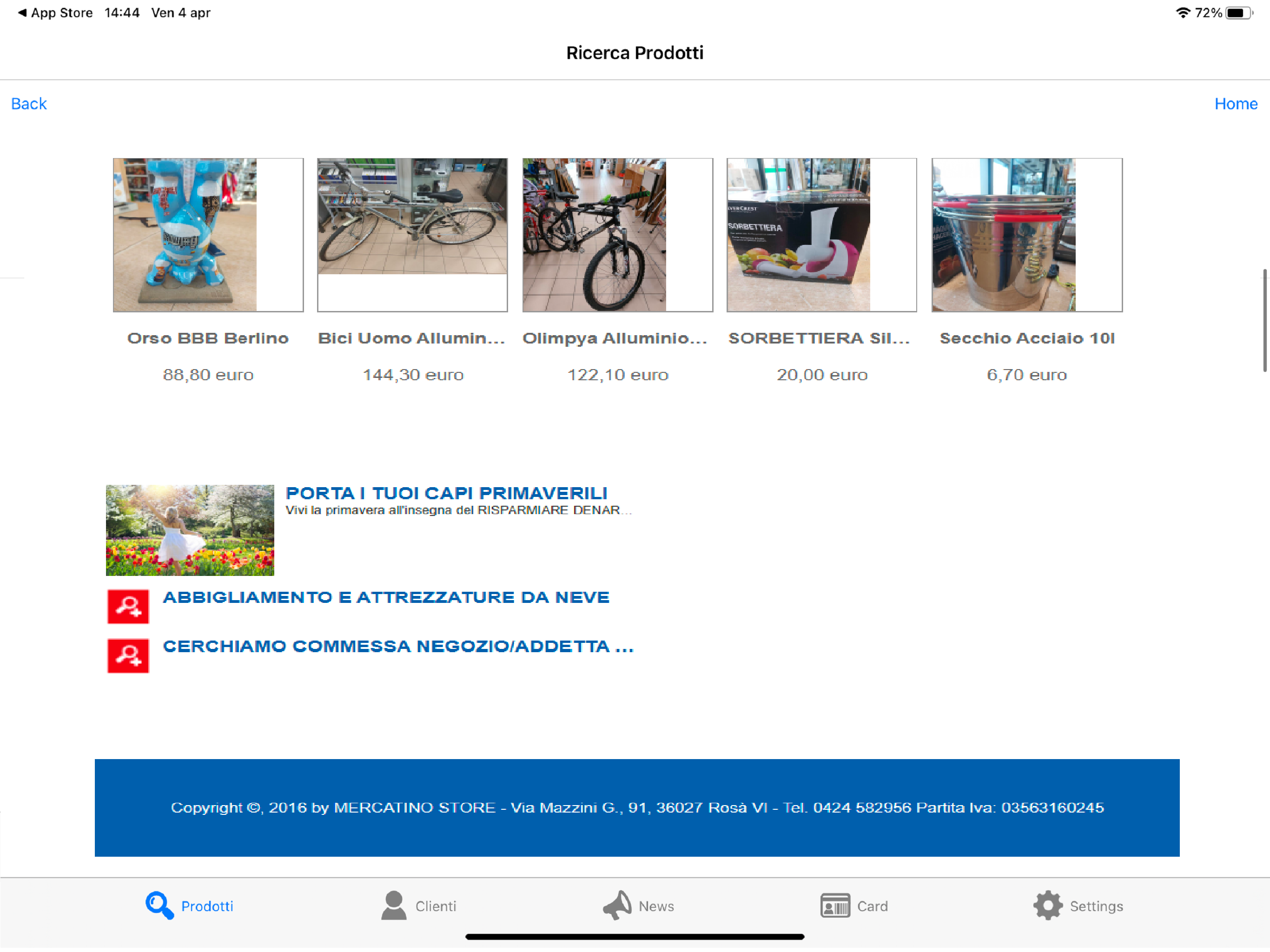Open PORTA I TUOI CAPI PRIMAVERILI news

[446, 493]
